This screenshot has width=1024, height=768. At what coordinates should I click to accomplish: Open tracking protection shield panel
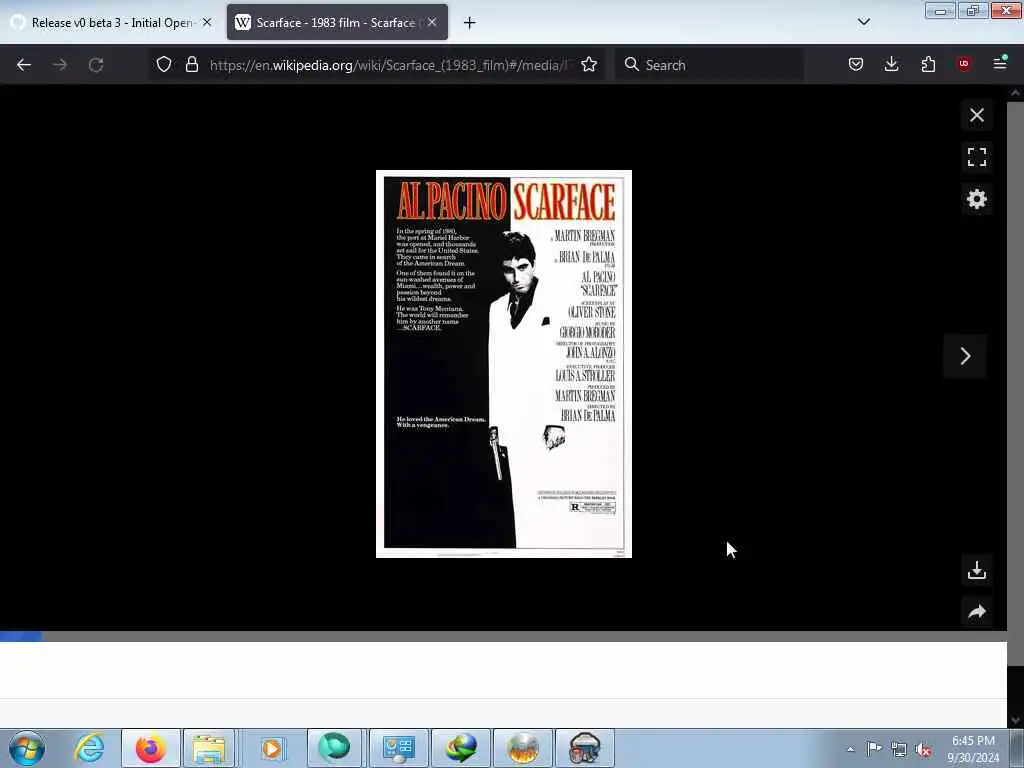coord(164,65)
